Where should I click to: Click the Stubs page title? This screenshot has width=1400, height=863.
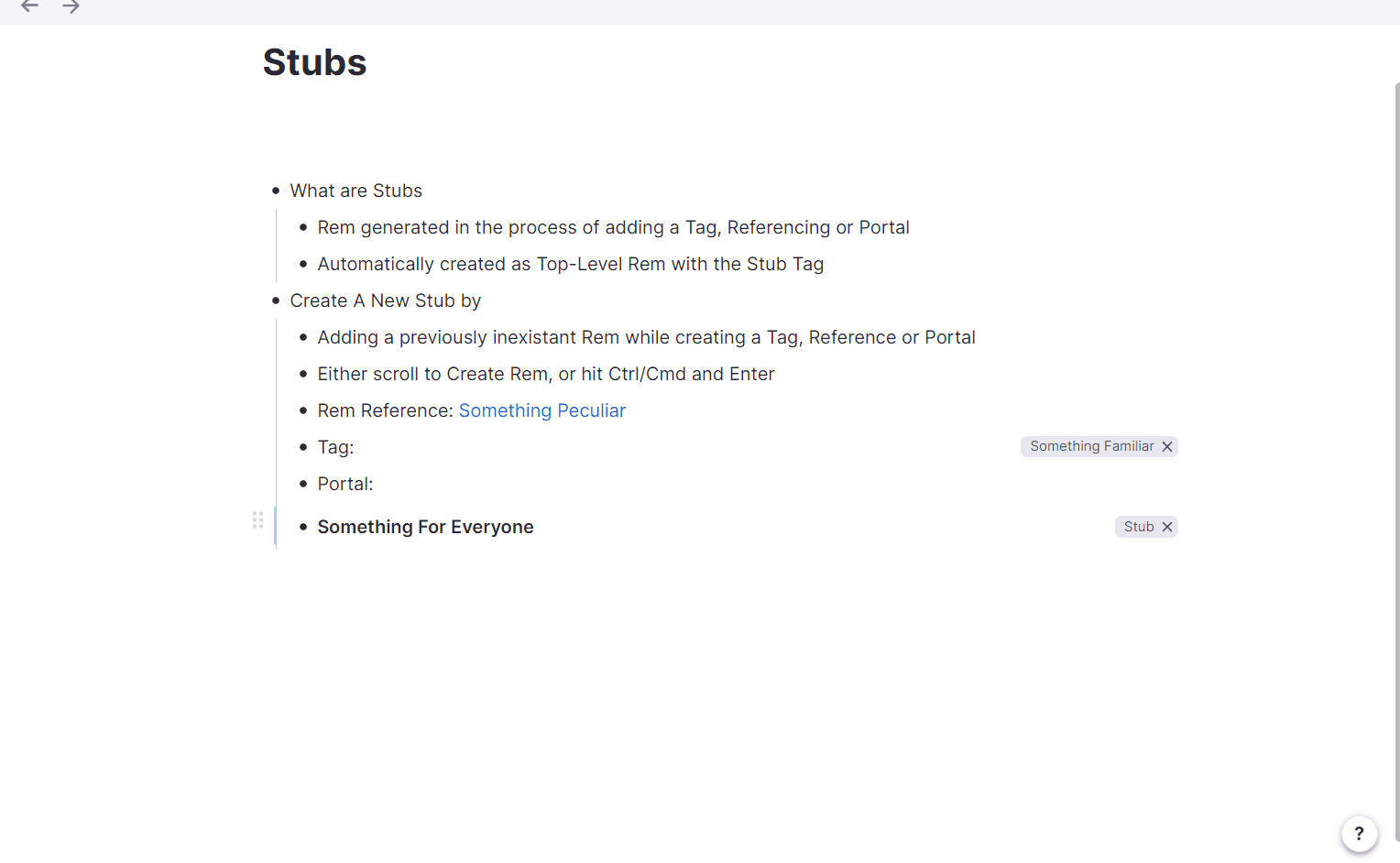point(314,62)
